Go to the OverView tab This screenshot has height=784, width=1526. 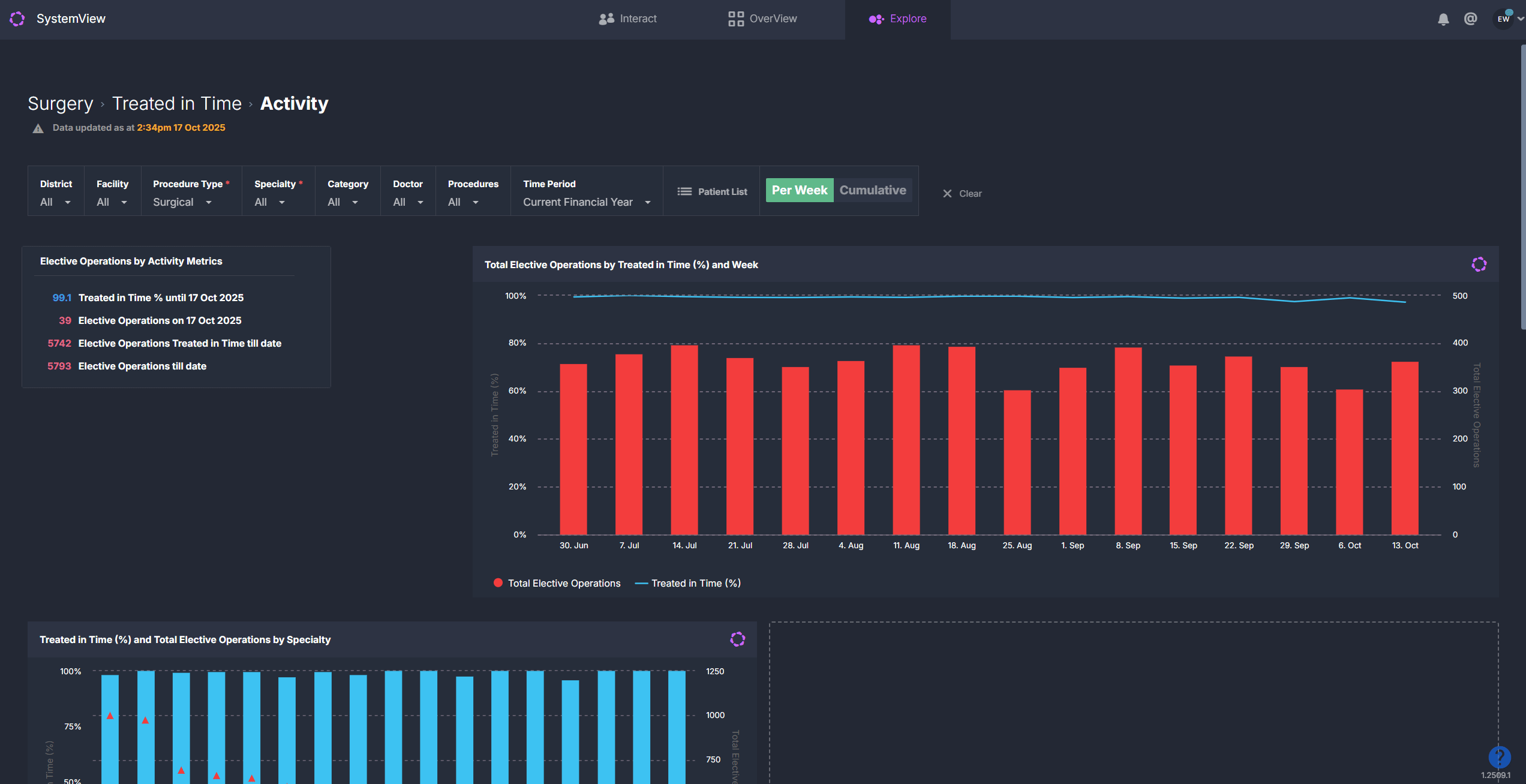pos(762,19)
